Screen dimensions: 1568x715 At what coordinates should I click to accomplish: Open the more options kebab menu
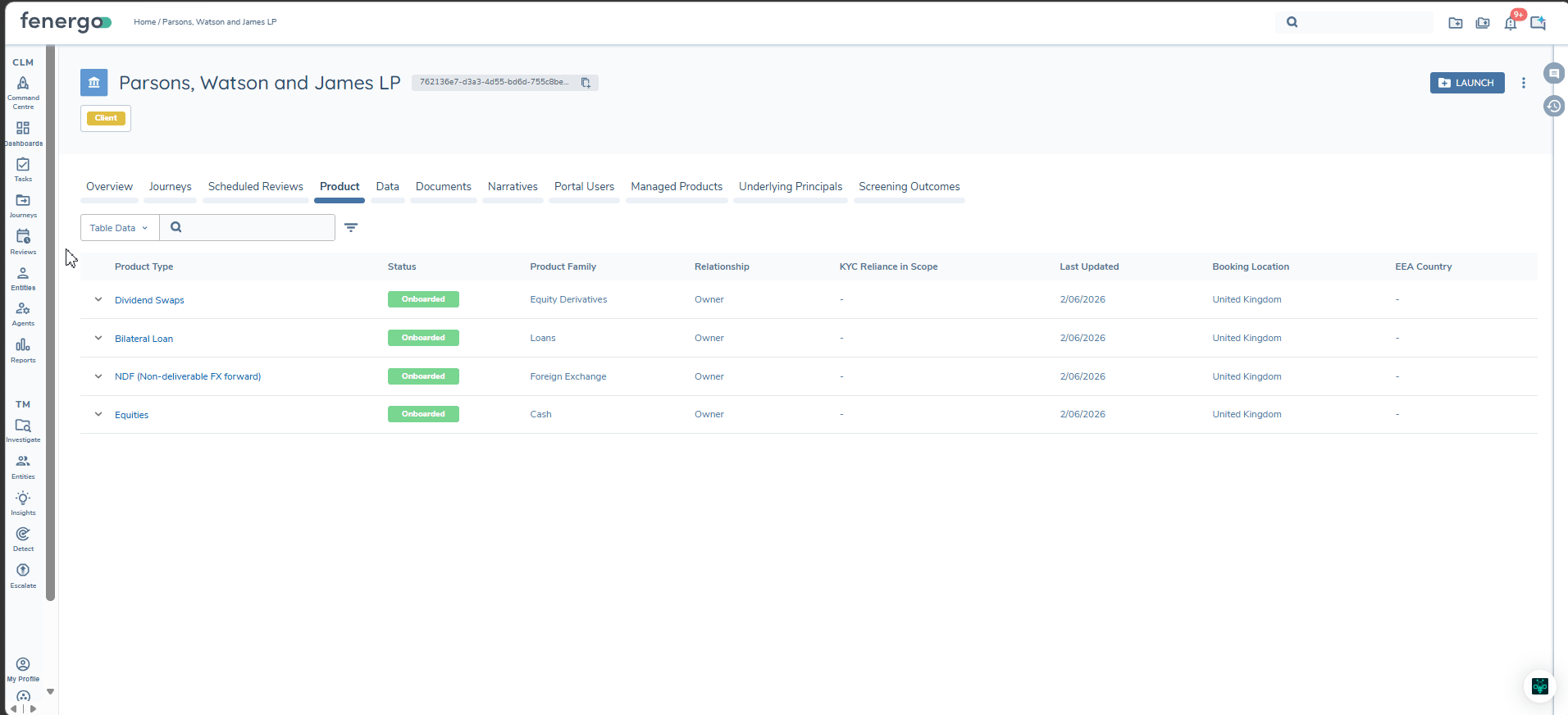1524,83
